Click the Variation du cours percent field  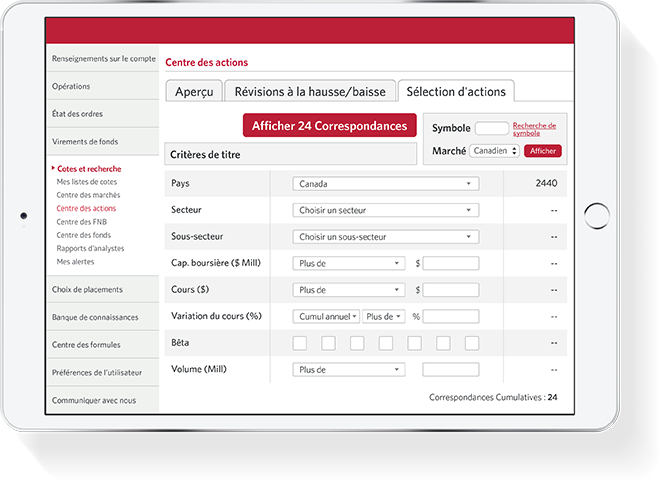click(x=451, y=316)
